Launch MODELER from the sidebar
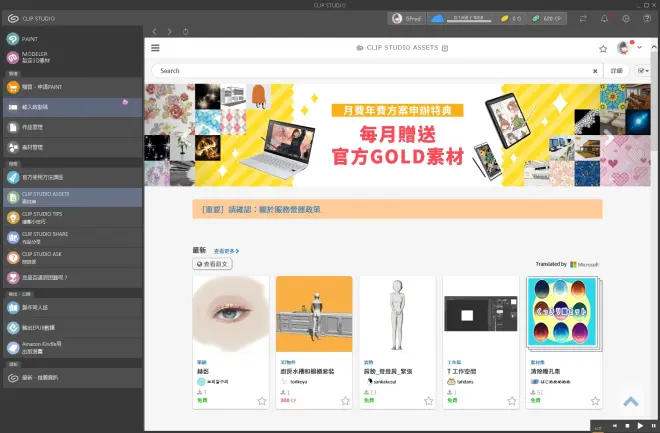Screen dimensions: 660x433 pyautogui.click(x=72, y=57)
